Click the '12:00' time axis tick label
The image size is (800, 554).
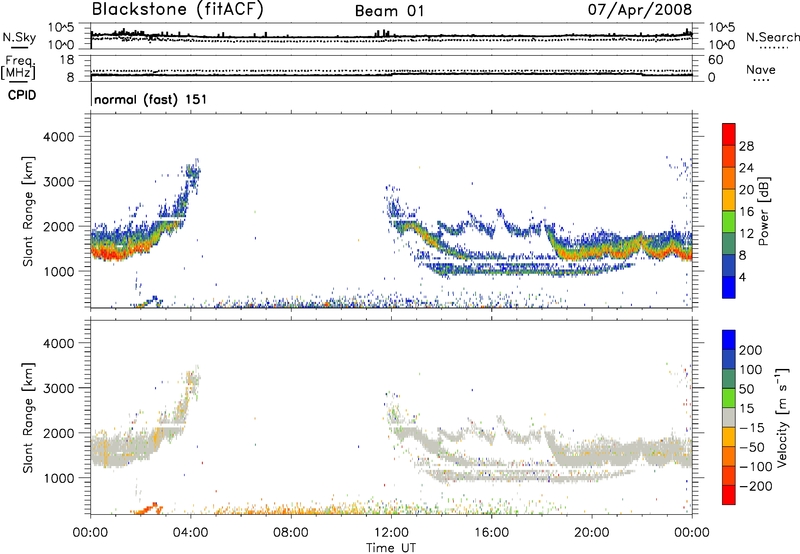[x=391, y=533]
